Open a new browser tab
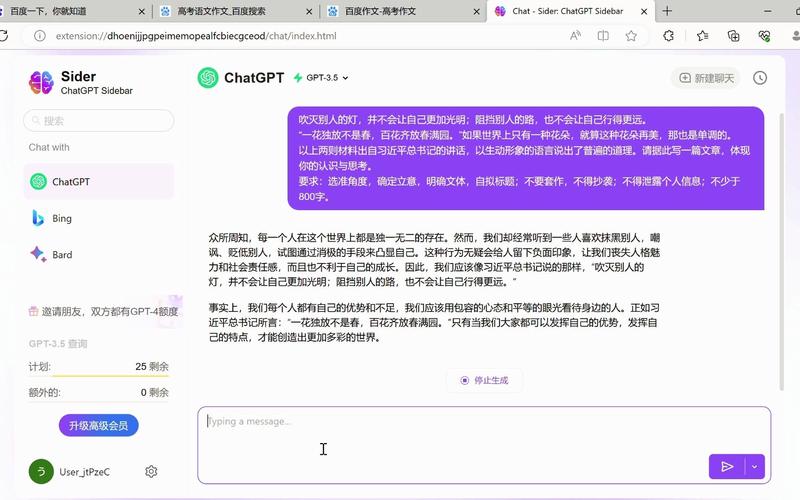The height and width of the screenshot is (500, 800). pos(667,11)
